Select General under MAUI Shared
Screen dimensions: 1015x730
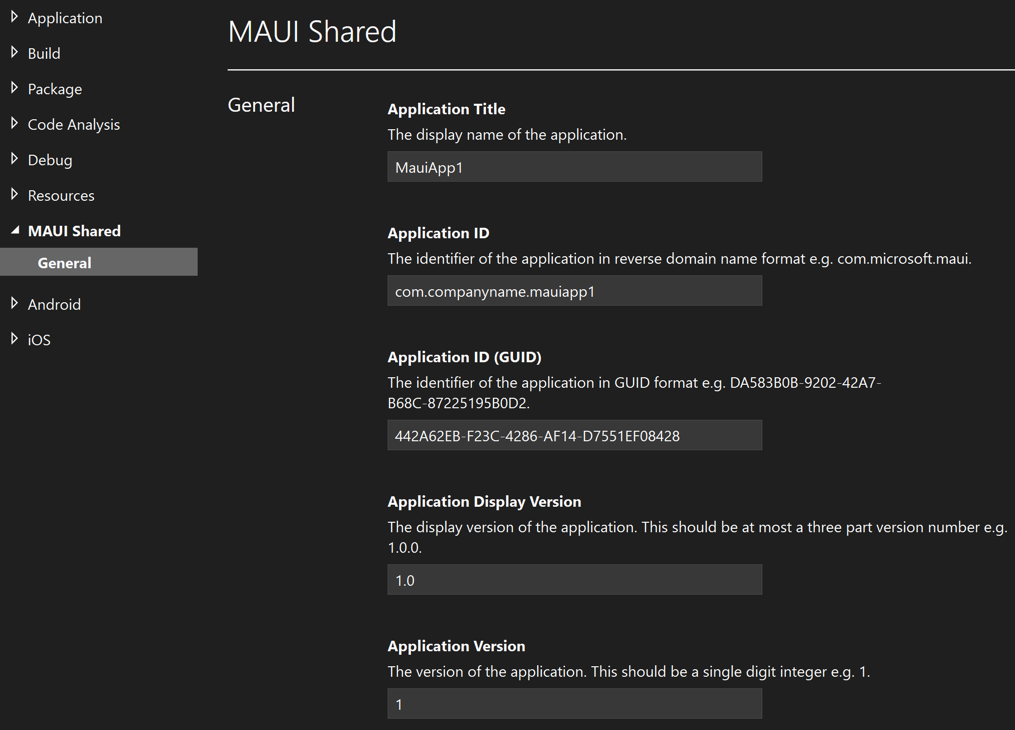64,262
